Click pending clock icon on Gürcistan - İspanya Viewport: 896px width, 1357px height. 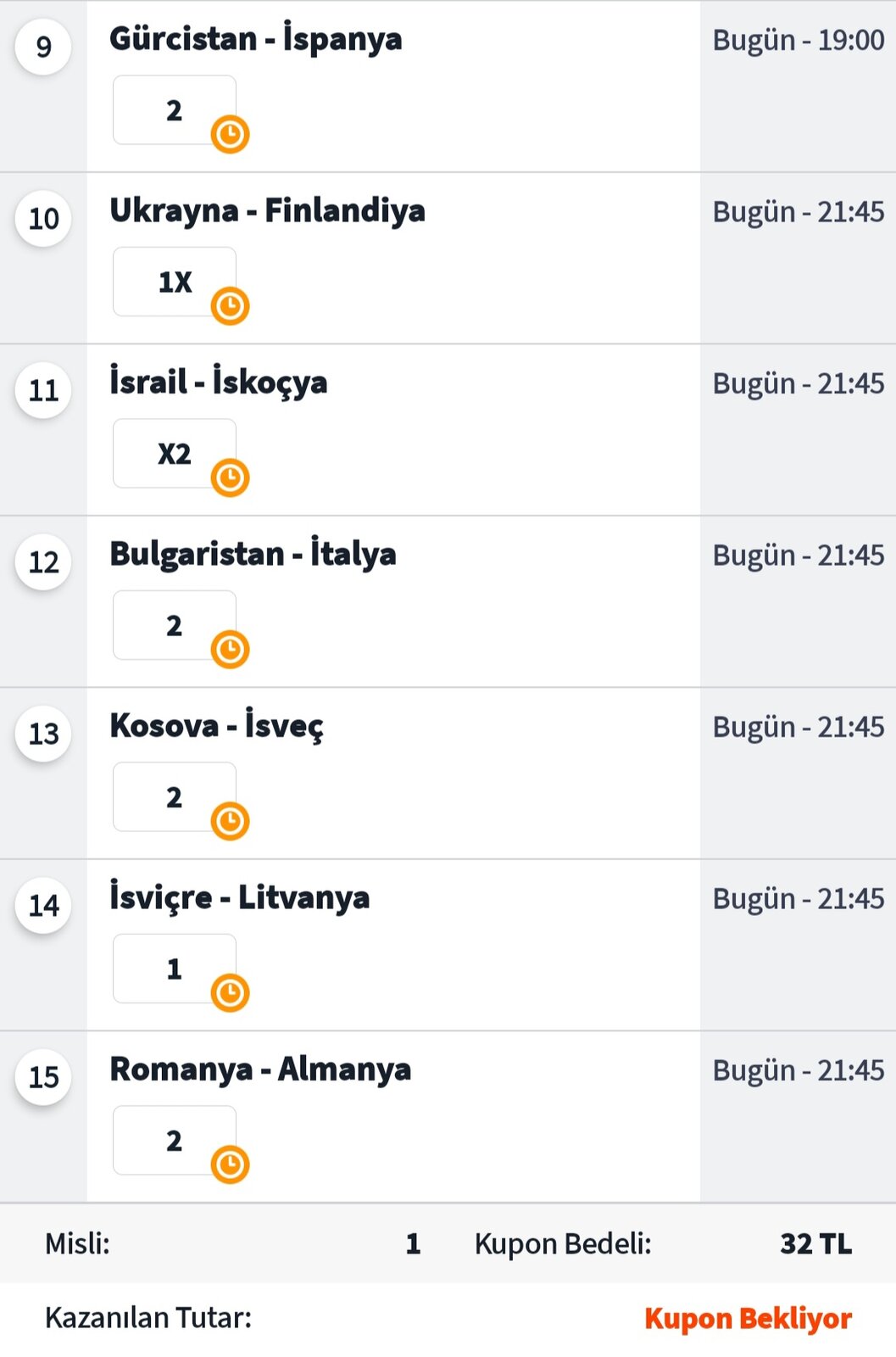230,134
